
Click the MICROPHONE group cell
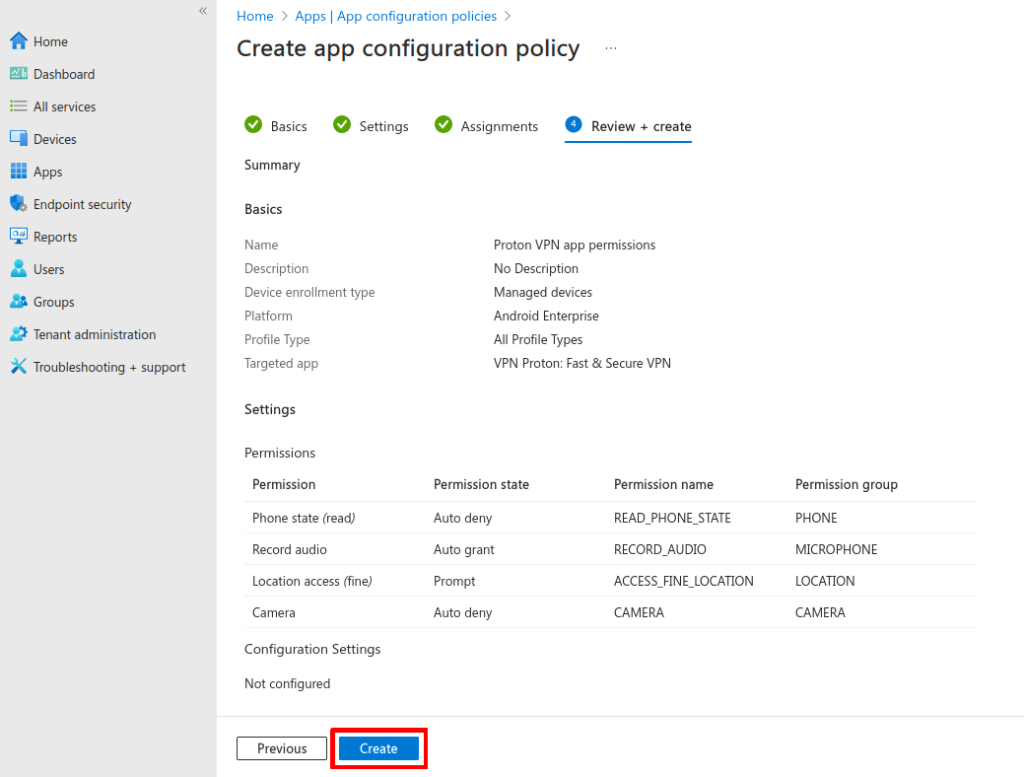(x=836, y=549)
